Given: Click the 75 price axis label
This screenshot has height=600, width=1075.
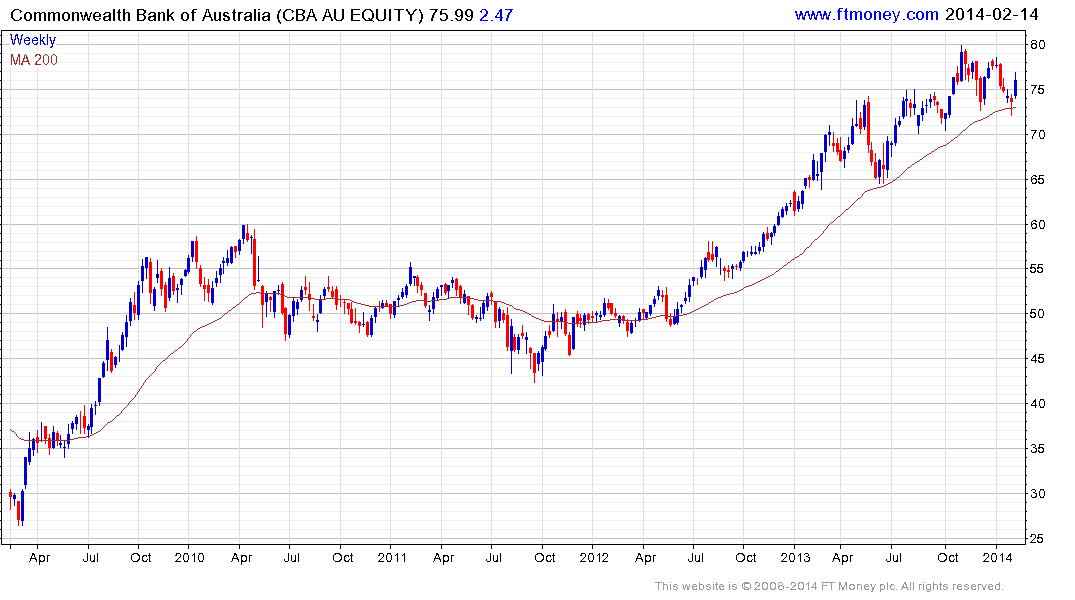Looking at the screenshot, I should (x=1037, y=90).
